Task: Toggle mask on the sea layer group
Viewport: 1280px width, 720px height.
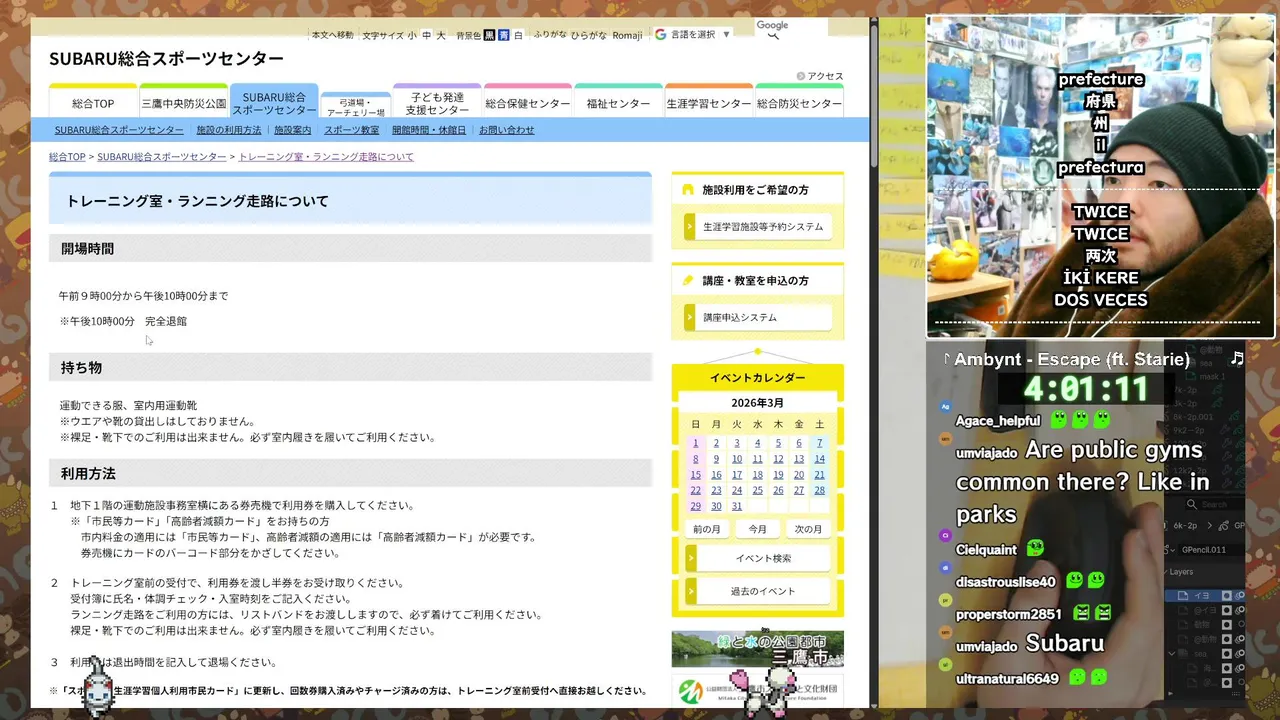Action: pos(1227,654)
